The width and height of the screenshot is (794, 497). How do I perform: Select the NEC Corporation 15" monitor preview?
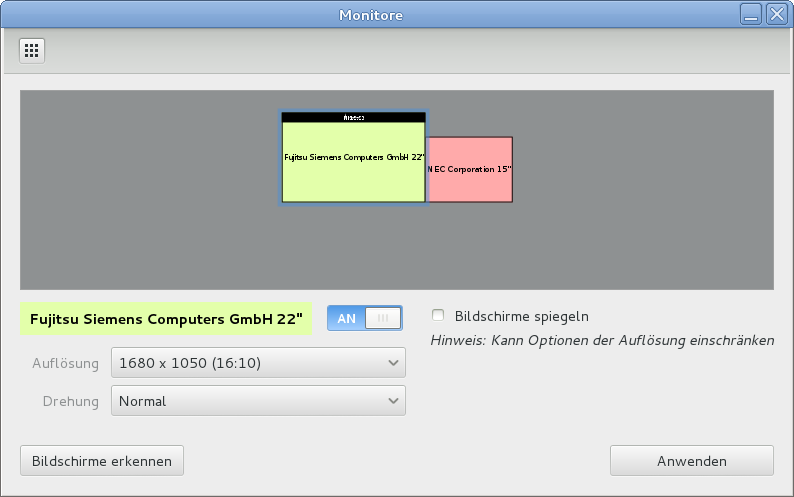(470, 169)
